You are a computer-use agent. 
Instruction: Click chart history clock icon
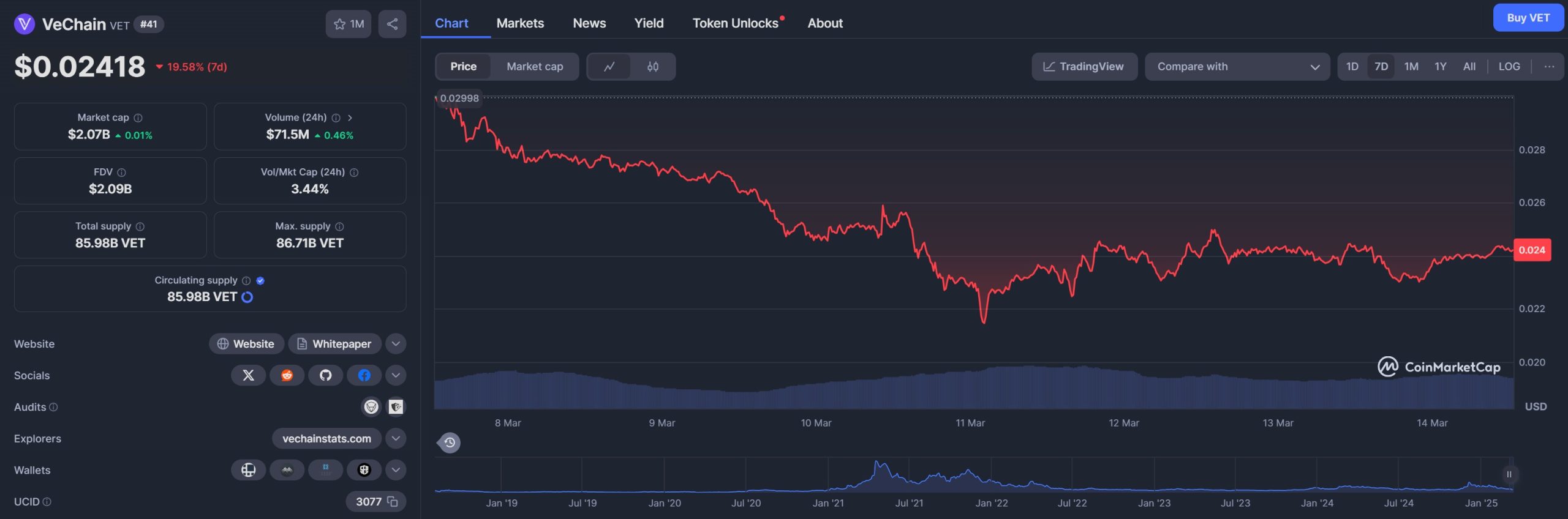tap(450, 442)
